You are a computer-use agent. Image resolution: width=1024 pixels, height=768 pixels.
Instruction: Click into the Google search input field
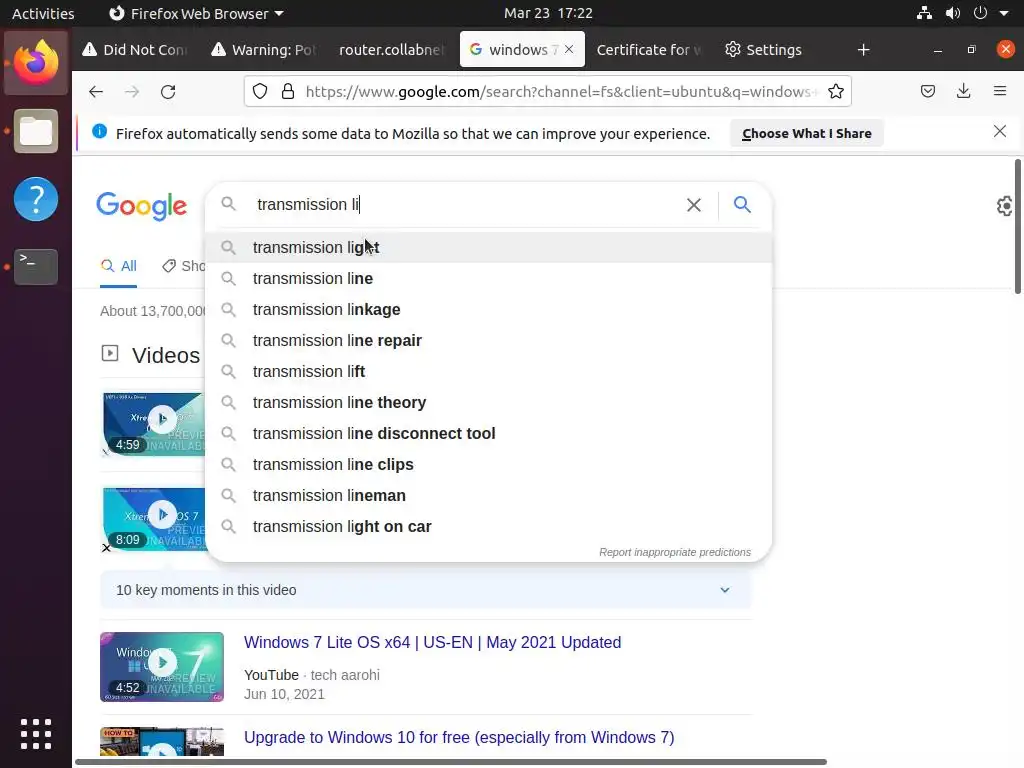coord(464,204)
